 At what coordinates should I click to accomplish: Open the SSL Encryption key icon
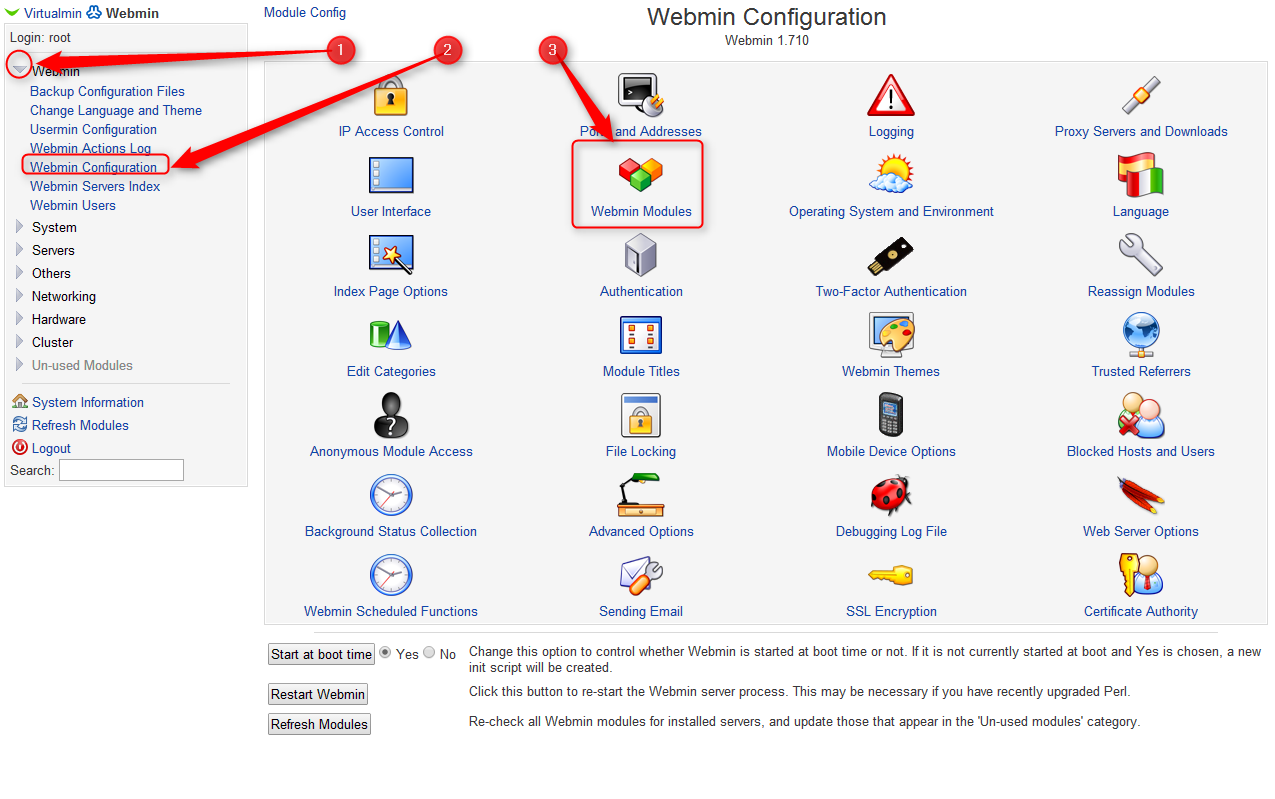(891, 575)
